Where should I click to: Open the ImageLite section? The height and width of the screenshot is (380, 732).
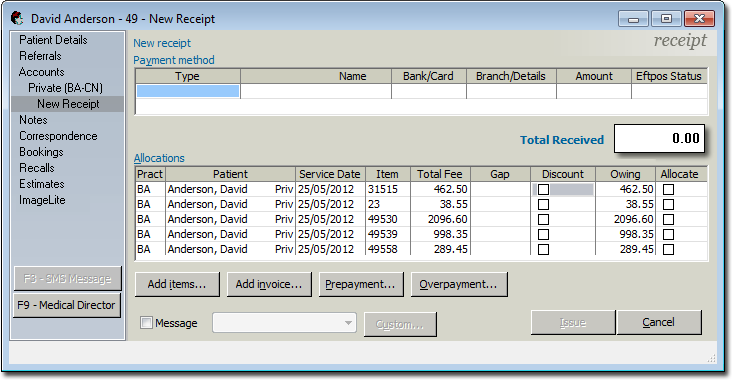pyautogui.click(x=42, y=200)
